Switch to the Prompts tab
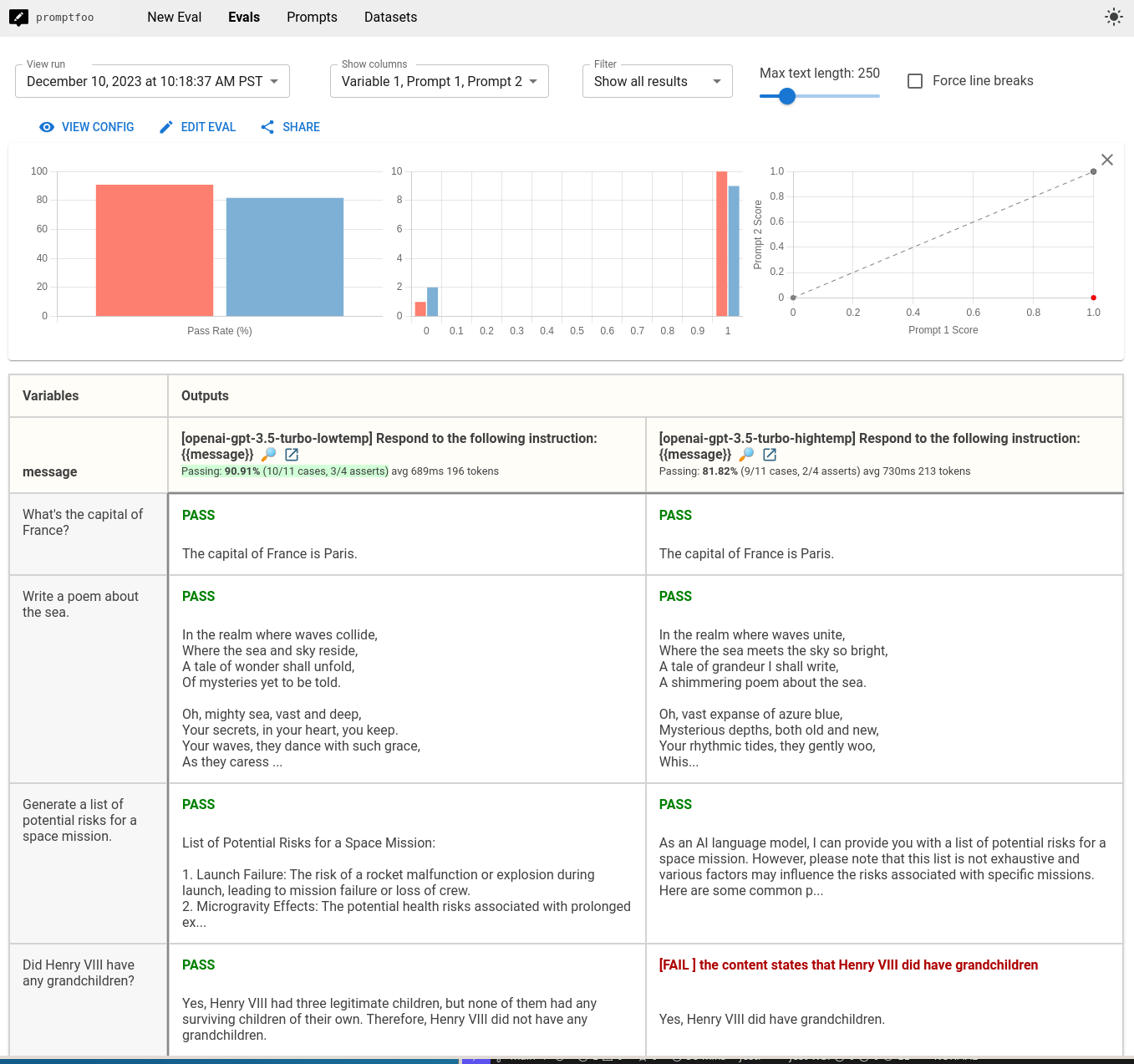Screen dimensions: 1134x1064 click(312, 17)
